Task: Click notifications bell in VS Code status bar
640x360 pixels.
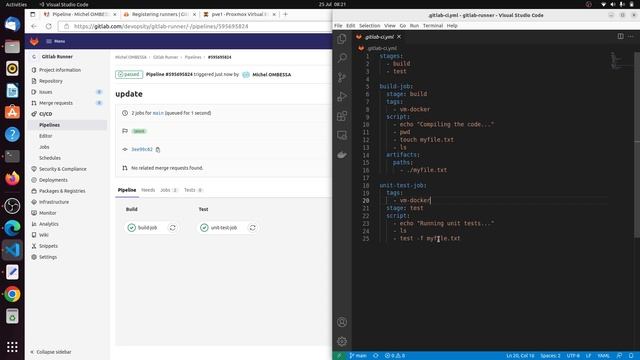Action: pyautogui.click(x=631, y=356)
